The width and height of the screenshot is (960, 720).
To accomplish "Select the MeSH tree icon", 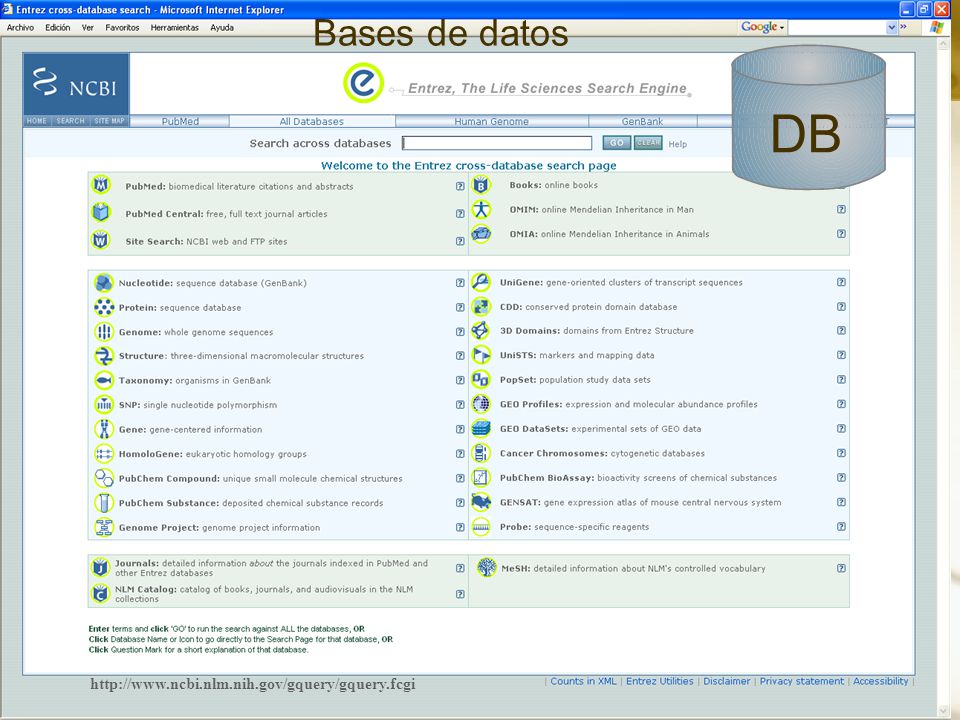I will click(x=487, y=568).
